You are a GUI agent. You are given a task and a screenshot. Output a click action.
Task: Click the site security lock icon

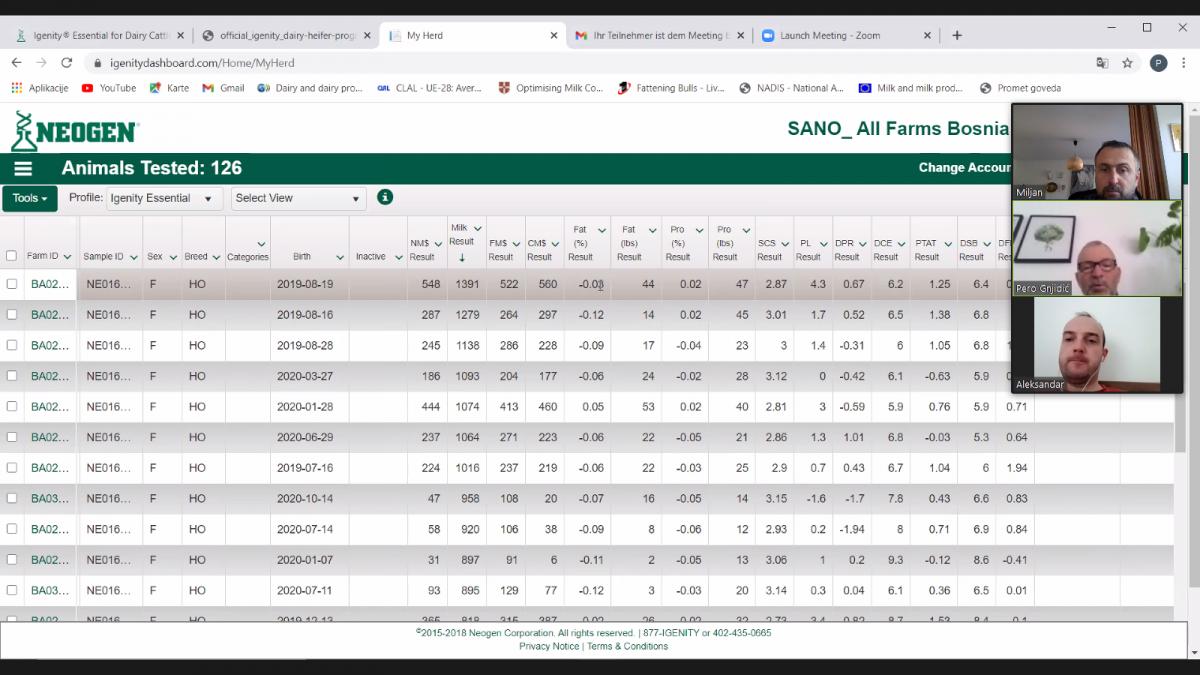[x=97, y=63]
